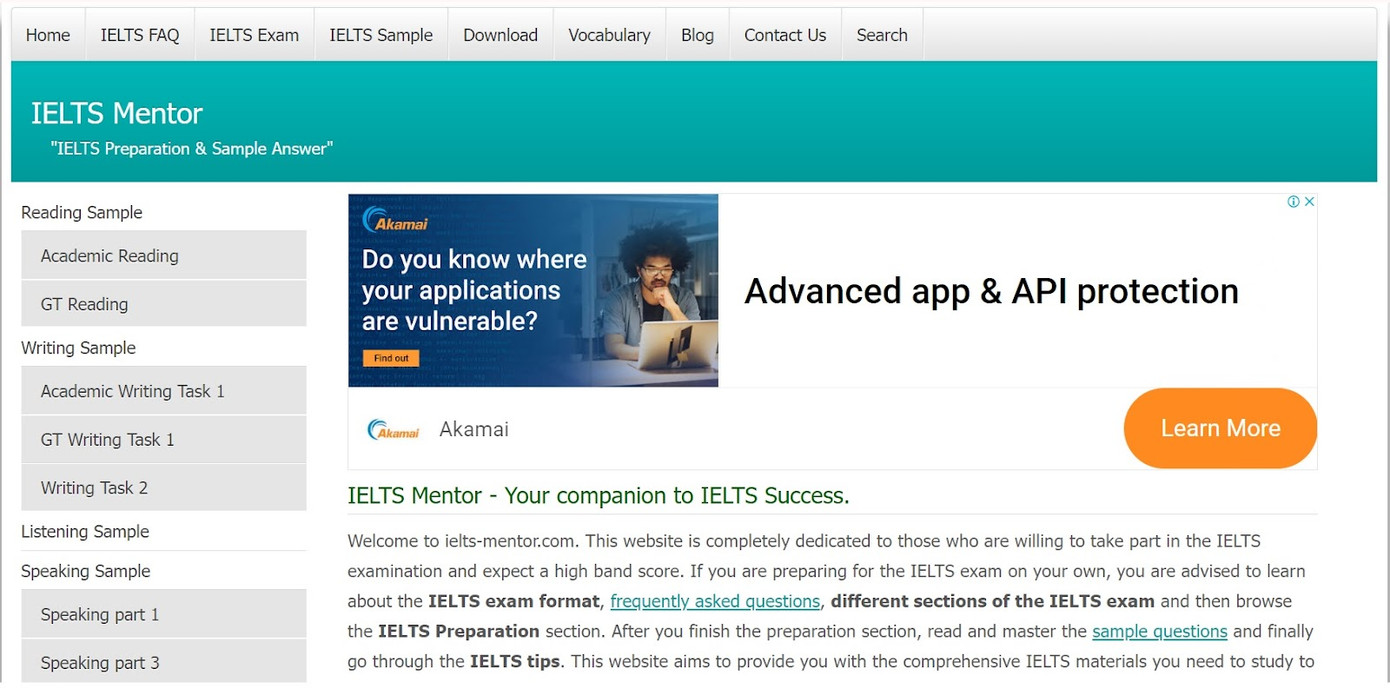
Task: Open the Search page from navigation
Action: (x=882, y=35)
